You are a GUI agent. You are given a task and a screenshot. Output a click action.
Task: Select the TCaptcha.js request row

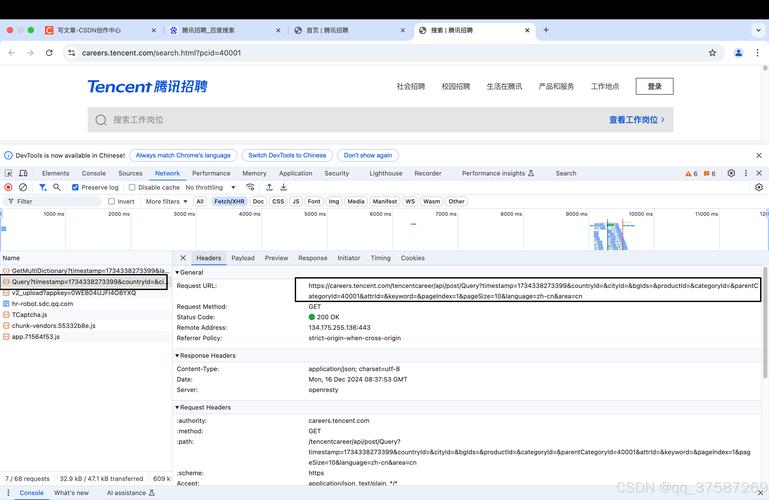click(x=85, y=315)
